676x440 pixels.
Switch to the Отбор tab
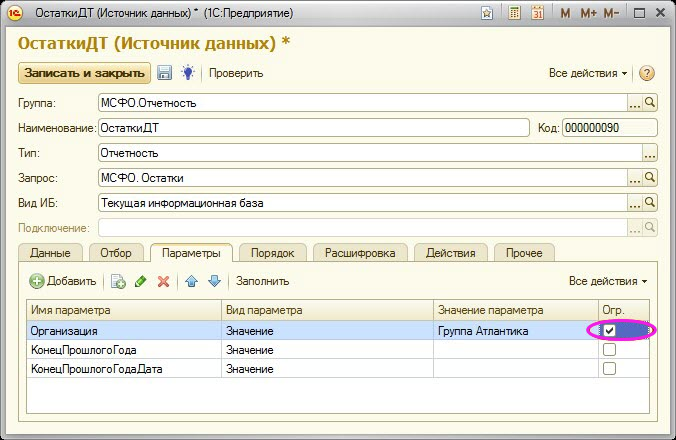[116, 253]
